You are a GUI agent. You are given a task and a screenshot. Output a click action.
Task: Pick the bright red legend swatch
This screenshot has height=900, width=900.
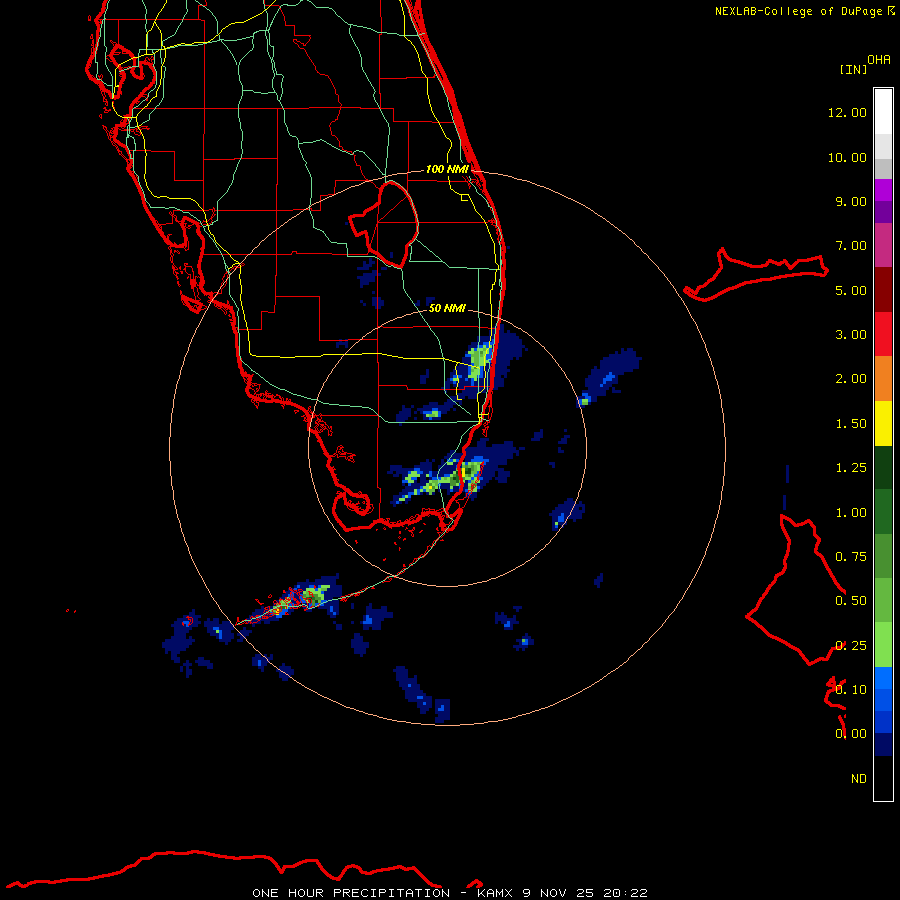point(883,334)
